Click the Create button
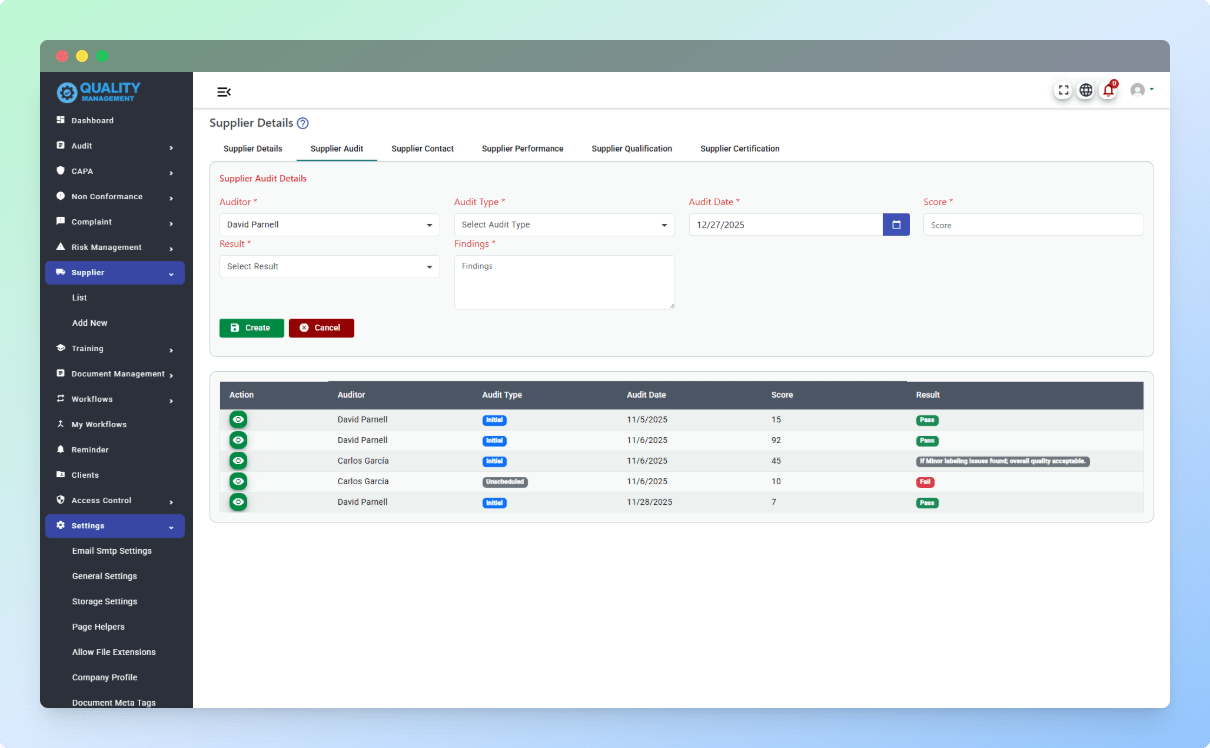This screenshot has height=748, width=1210. [251, 327]
